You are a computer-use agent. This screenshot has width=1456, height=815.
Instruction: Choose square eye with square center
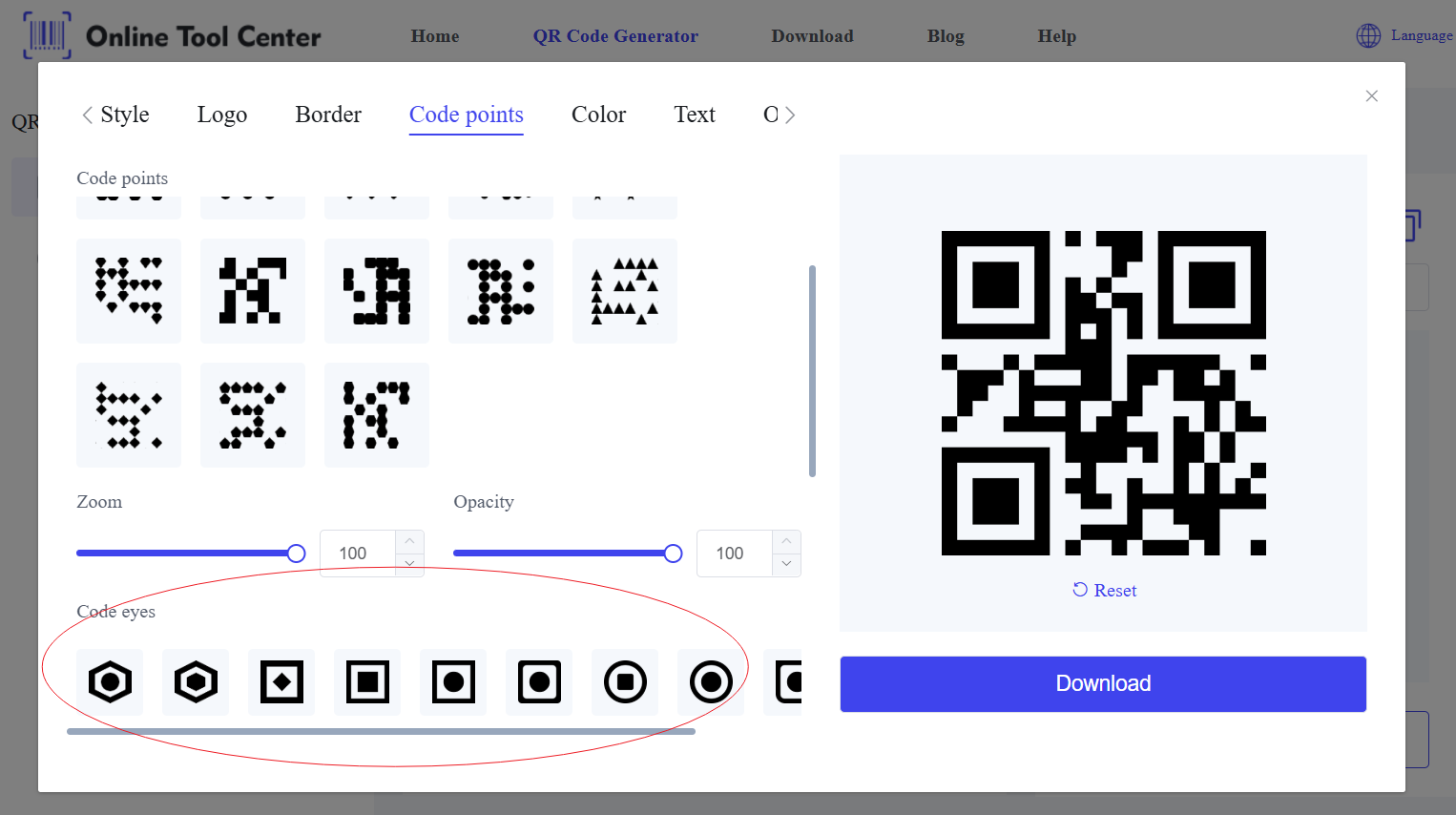coord(367,682)
